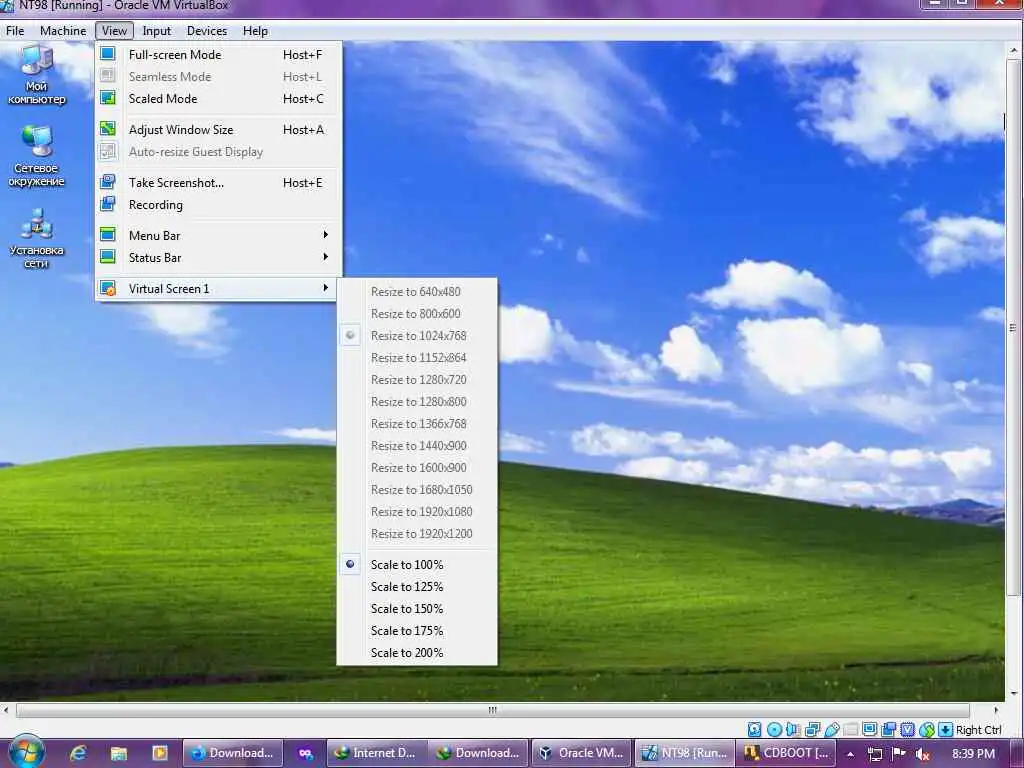This screenshot has height=768, width=1024.
Task: Choose Resize to 1920x1080 option
Action: pos(417,511)
